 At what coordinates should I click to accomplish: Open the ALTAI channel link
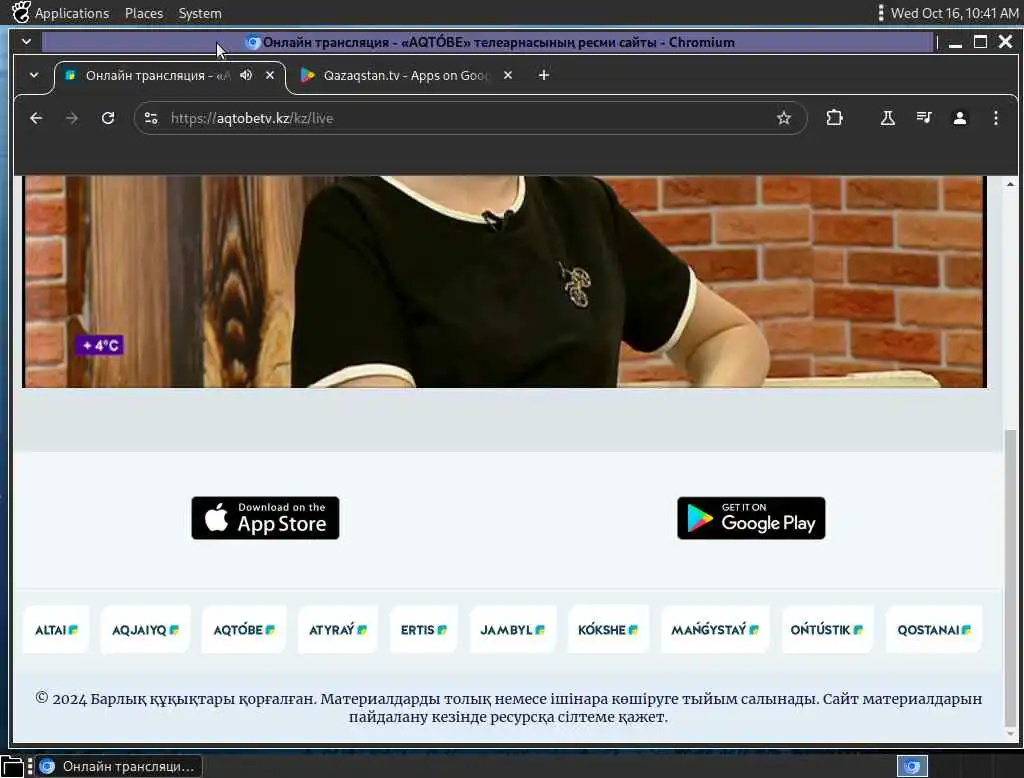click(x=56, y=630)
